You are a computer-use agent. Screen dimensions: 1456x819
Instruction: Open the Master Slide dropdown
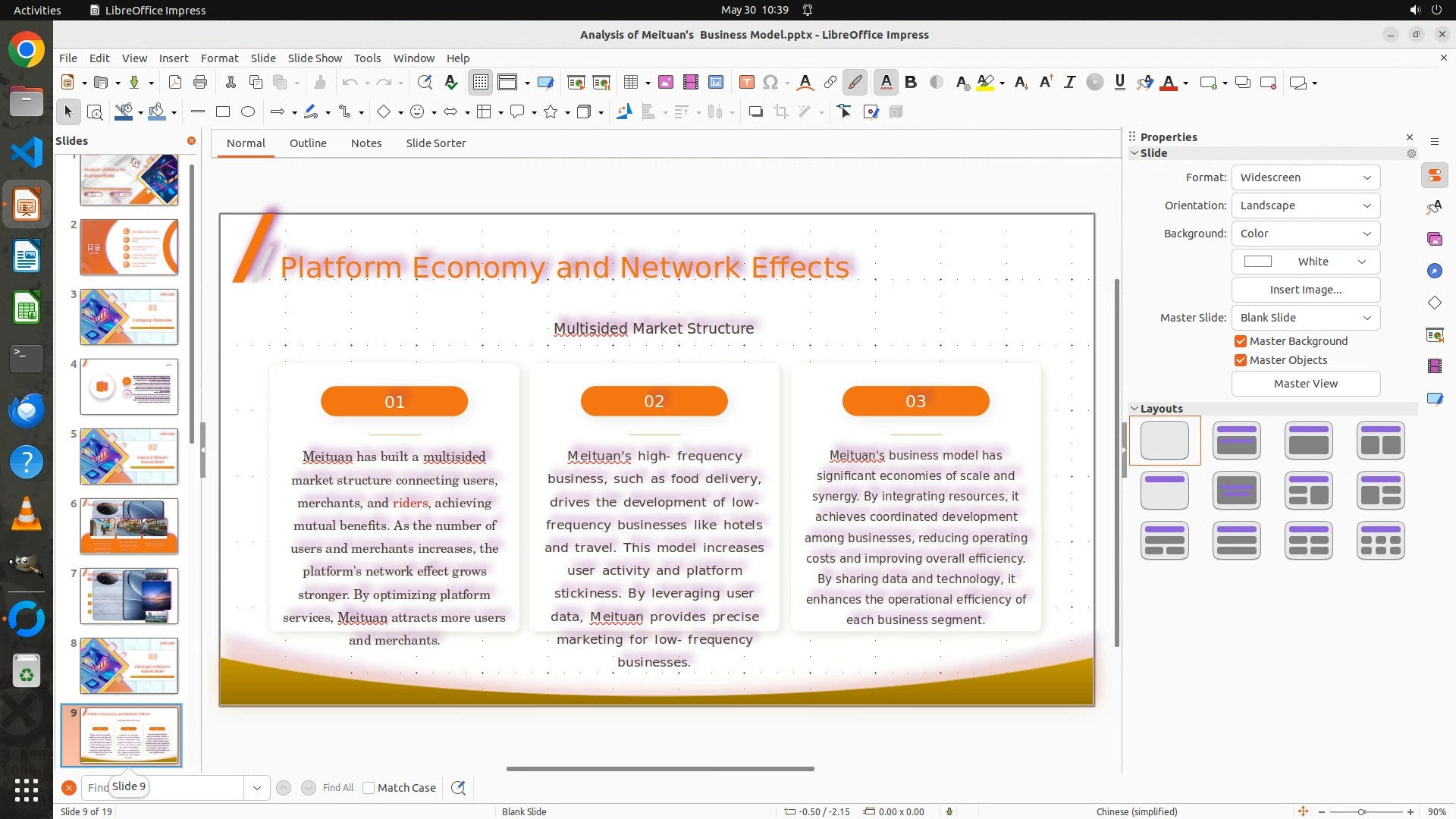1305,318
